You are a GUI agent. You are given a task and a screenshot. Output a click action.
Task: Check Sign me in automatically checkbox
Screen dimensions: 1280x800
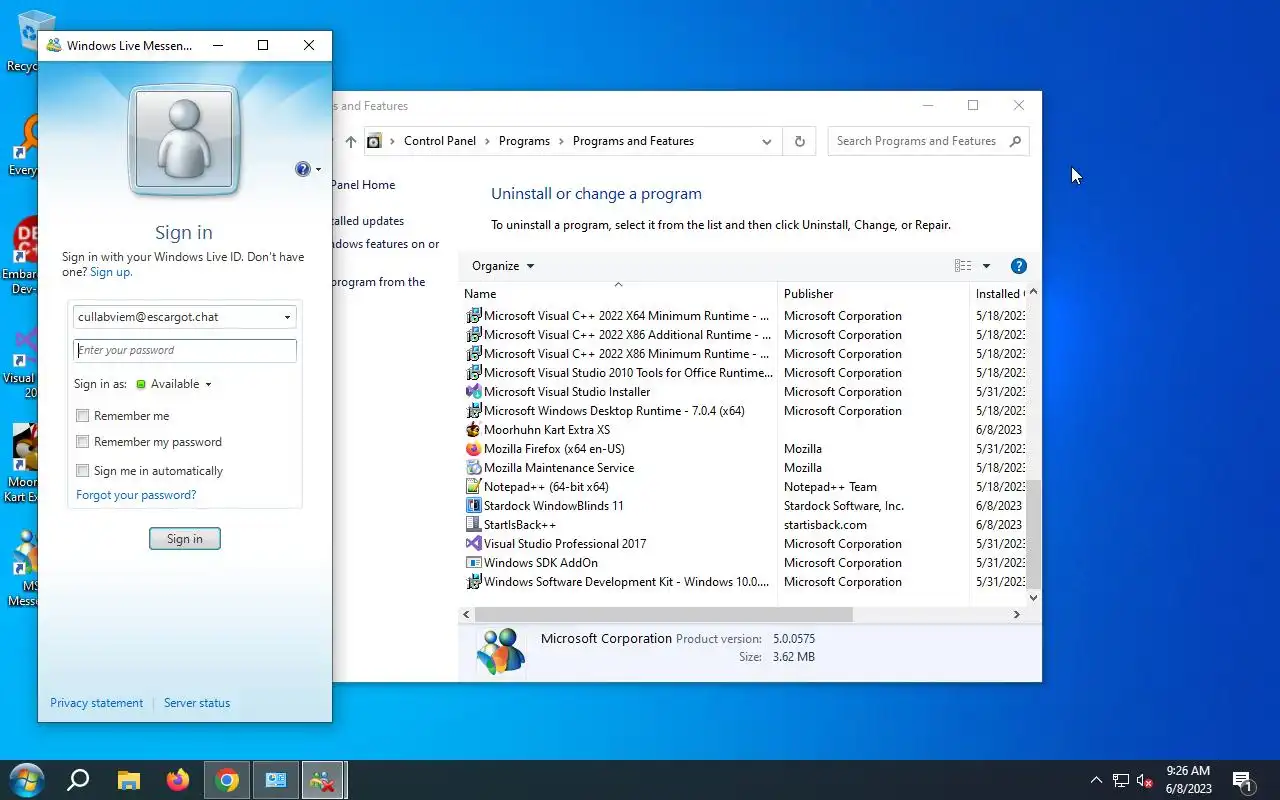83,471
